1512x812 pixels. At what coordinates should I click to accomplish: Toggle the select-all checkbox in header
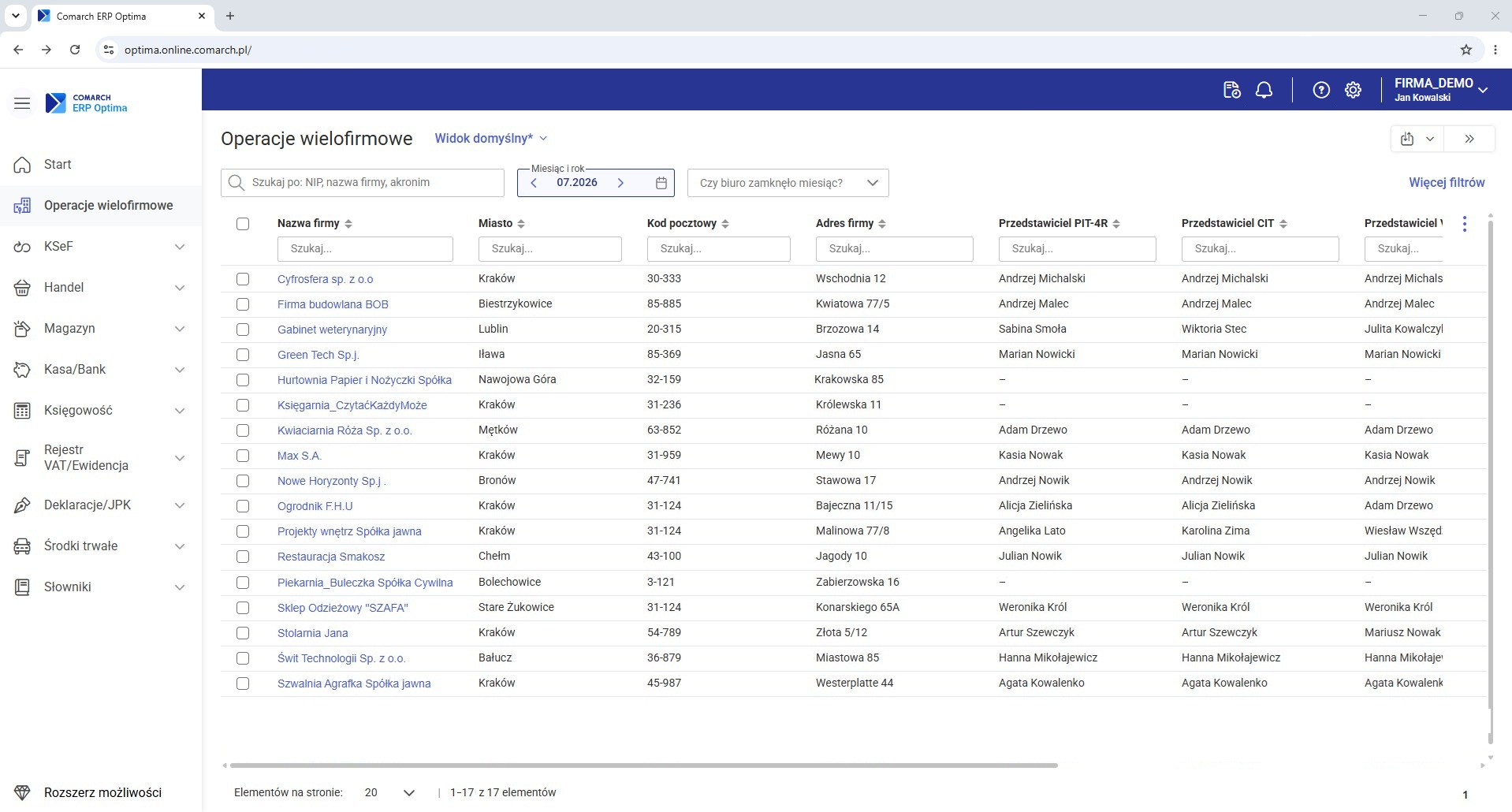243,224
